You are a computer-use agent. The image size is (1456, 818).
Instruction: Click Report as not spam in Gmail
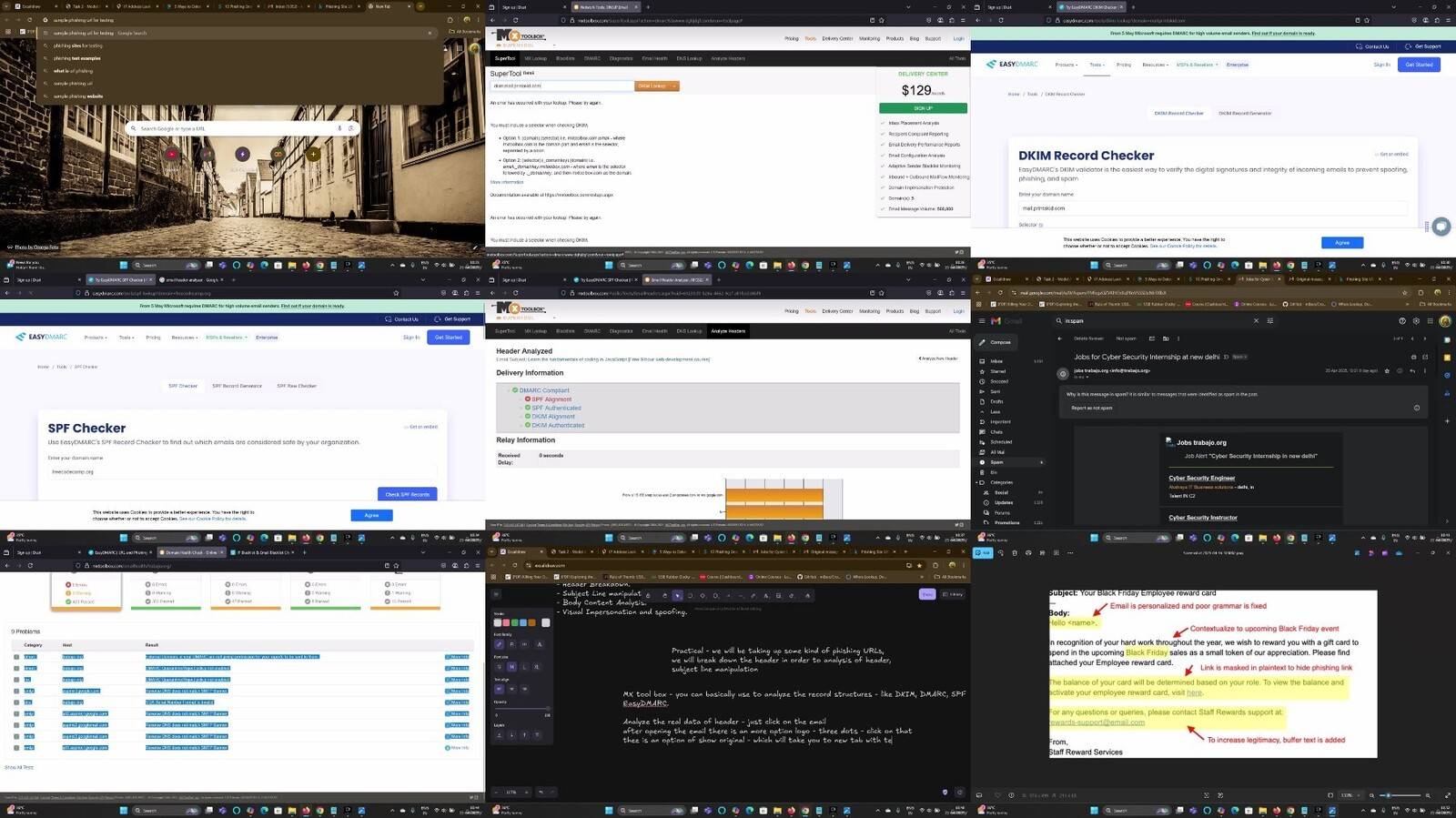pos(1092,408)
